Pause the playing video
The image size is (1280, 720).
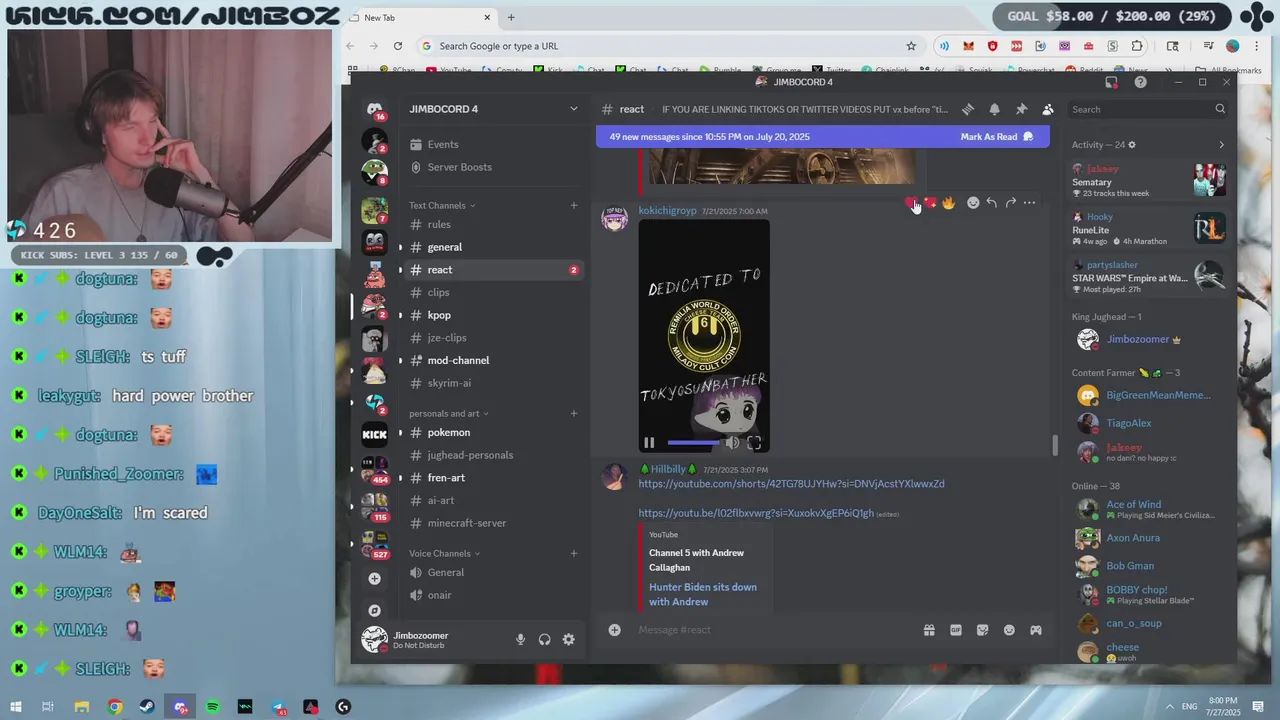649,442
